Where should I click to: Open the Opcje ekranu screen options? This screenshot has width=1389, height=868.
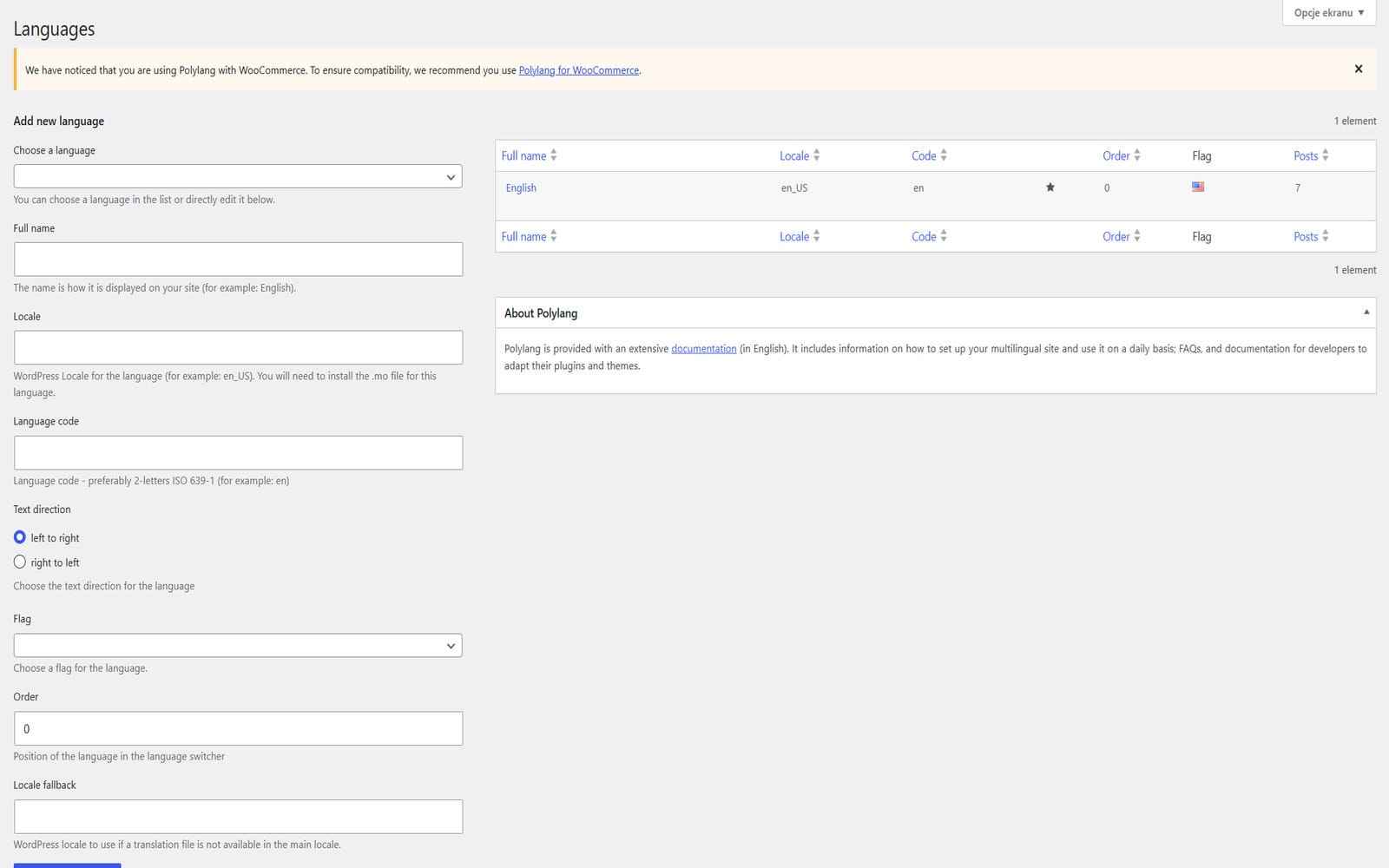pos(1329,13)
